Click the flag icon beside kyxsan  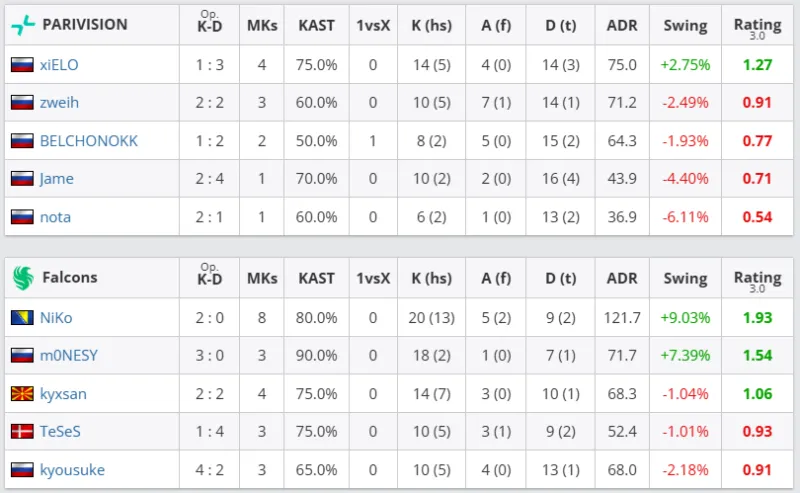coord(22,394)
